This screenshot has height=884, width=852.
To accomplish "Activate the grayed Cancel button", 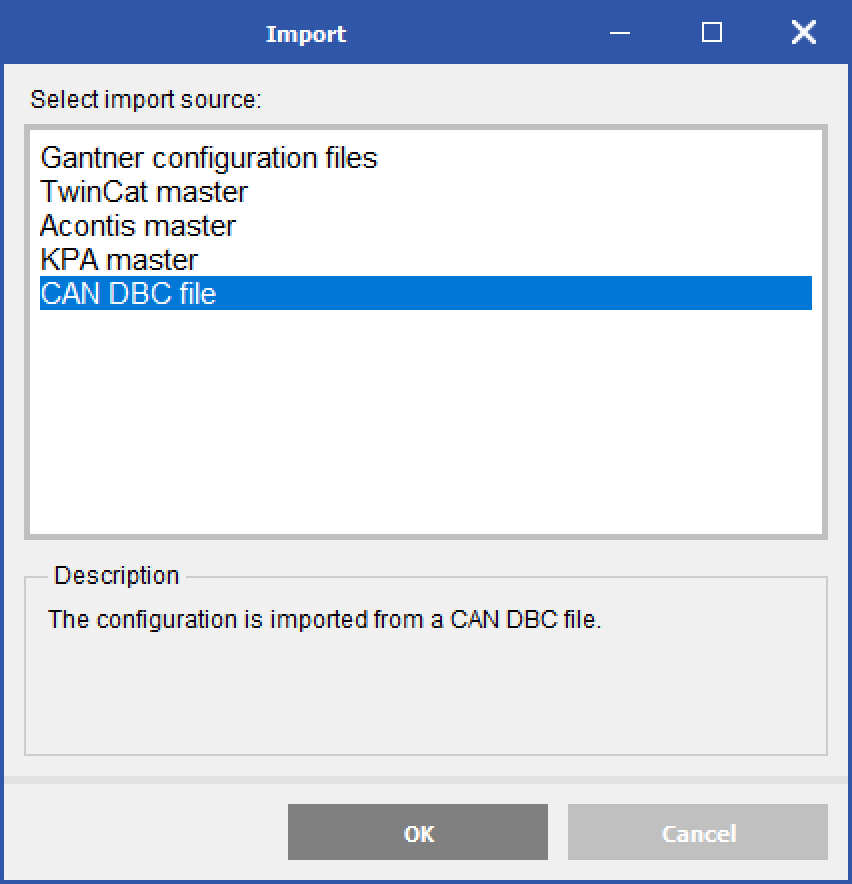I will pyautogui.click(x=697, y=832).
